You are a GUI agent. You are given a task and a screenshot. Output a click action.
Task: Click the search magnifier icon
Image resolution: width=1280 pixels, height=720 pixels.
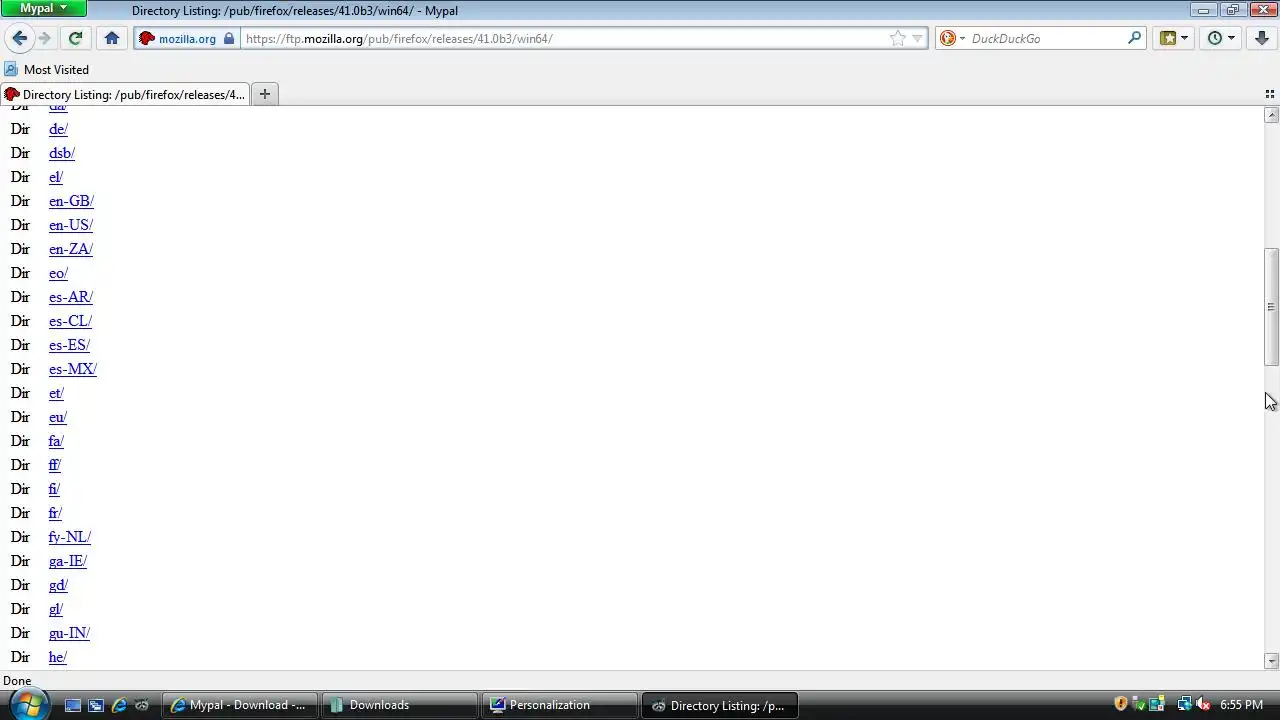(x=1134, y=38)
